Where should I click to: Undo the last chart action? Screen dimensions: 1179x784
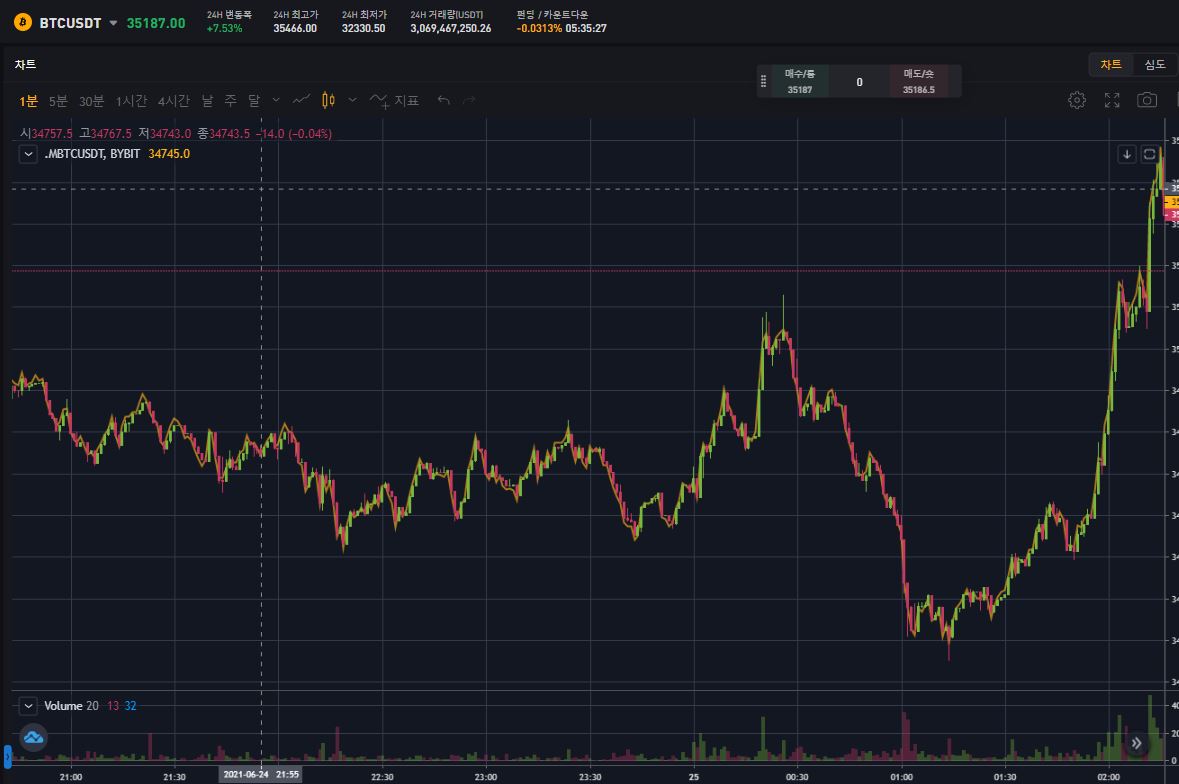(444, 100)
